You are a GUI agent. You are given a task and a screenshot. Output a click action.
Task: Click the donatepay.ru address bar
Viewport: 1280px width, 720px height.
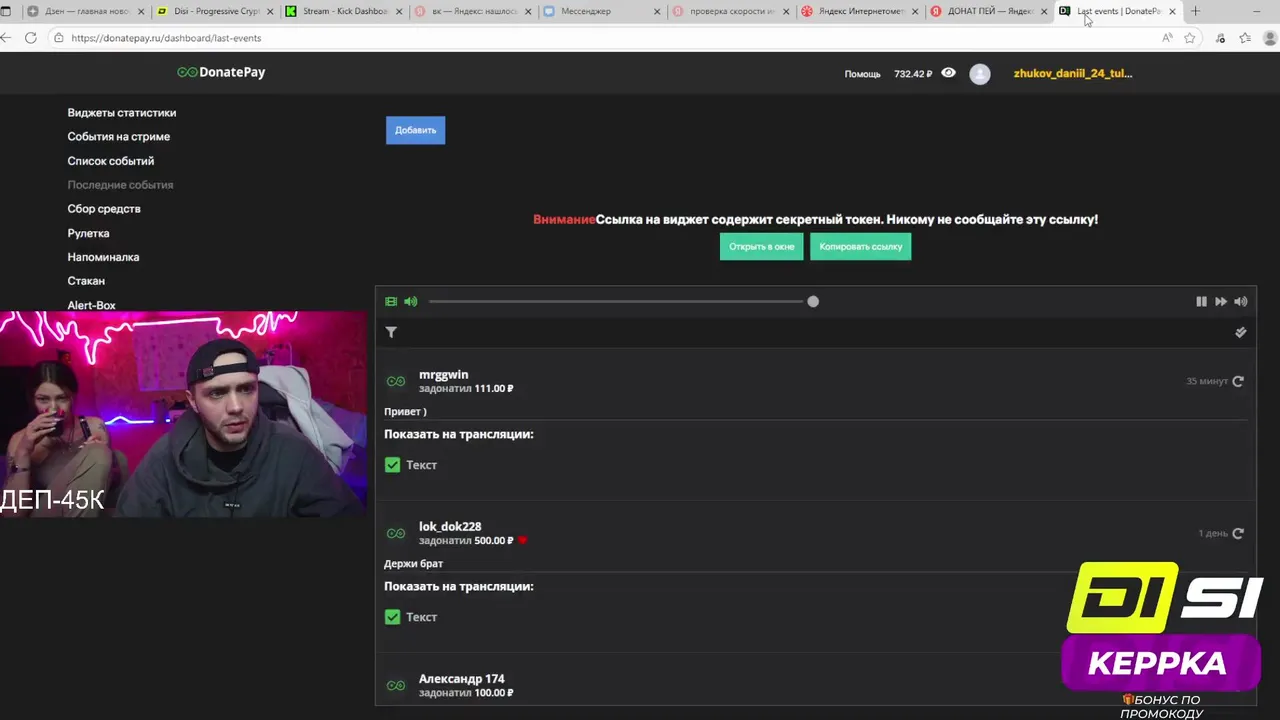[600, 38]
